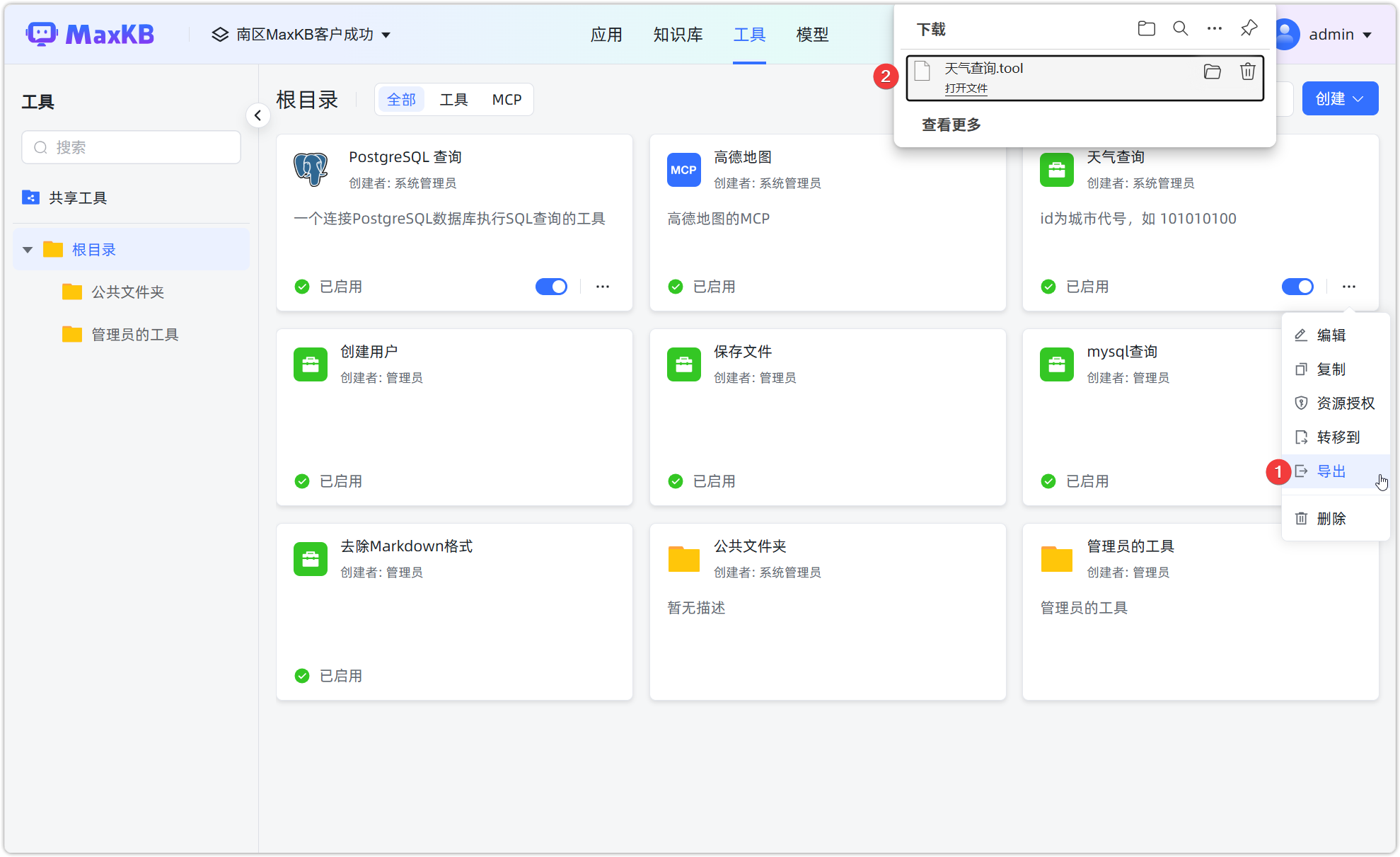Delete 天气查询.tool using the trash icon
The image size is (1400, 857).
(1247, 71)
